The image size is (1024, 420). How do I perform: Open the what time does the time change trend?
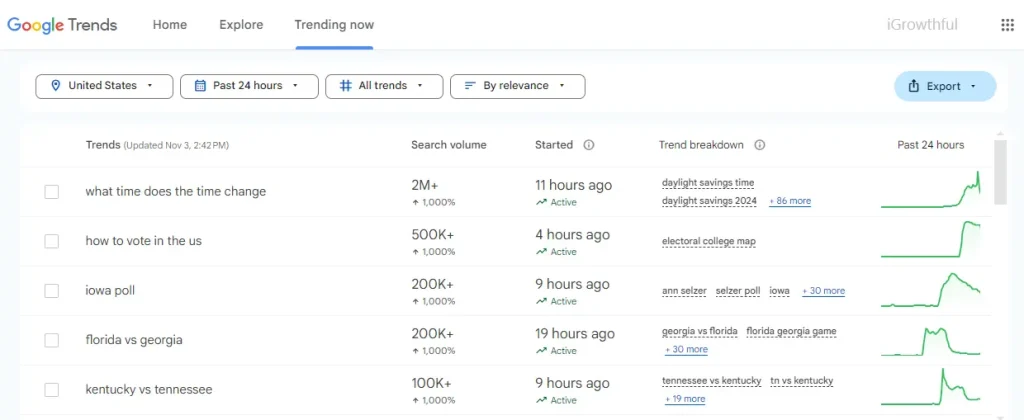(176, 192)
